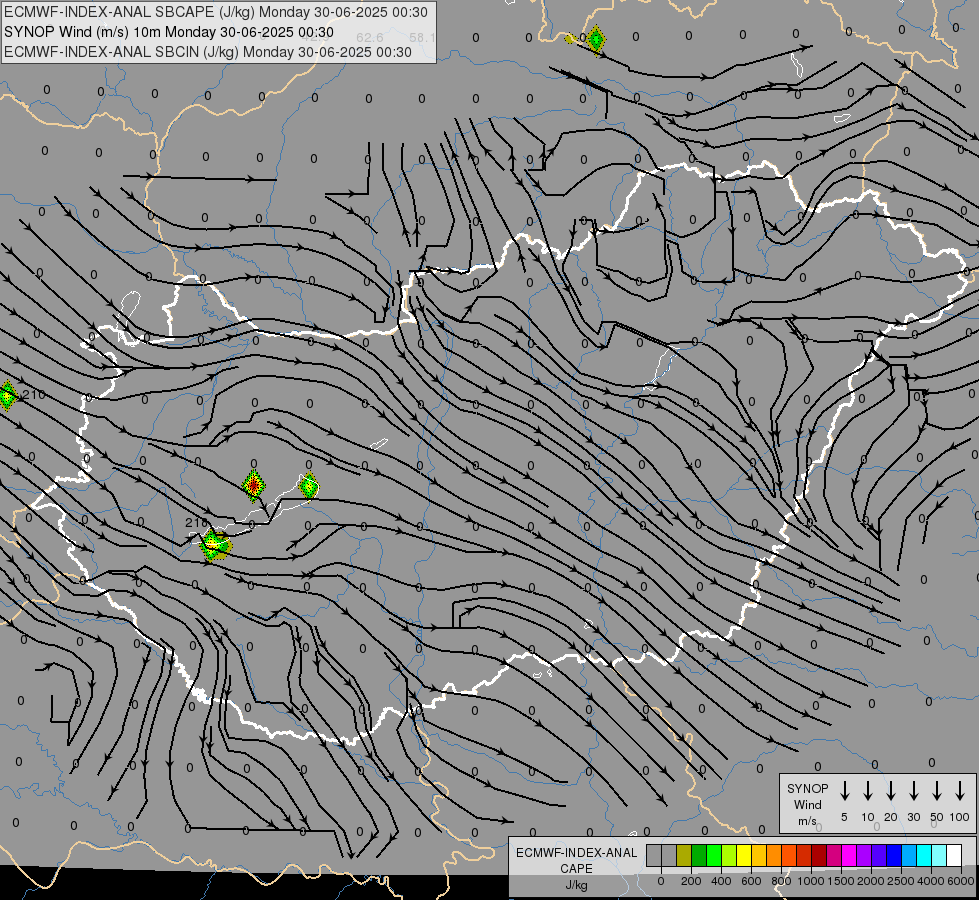979x900 pixels.
Task: Click the wind legend arrow above 100
Action: tap(960, 791)
